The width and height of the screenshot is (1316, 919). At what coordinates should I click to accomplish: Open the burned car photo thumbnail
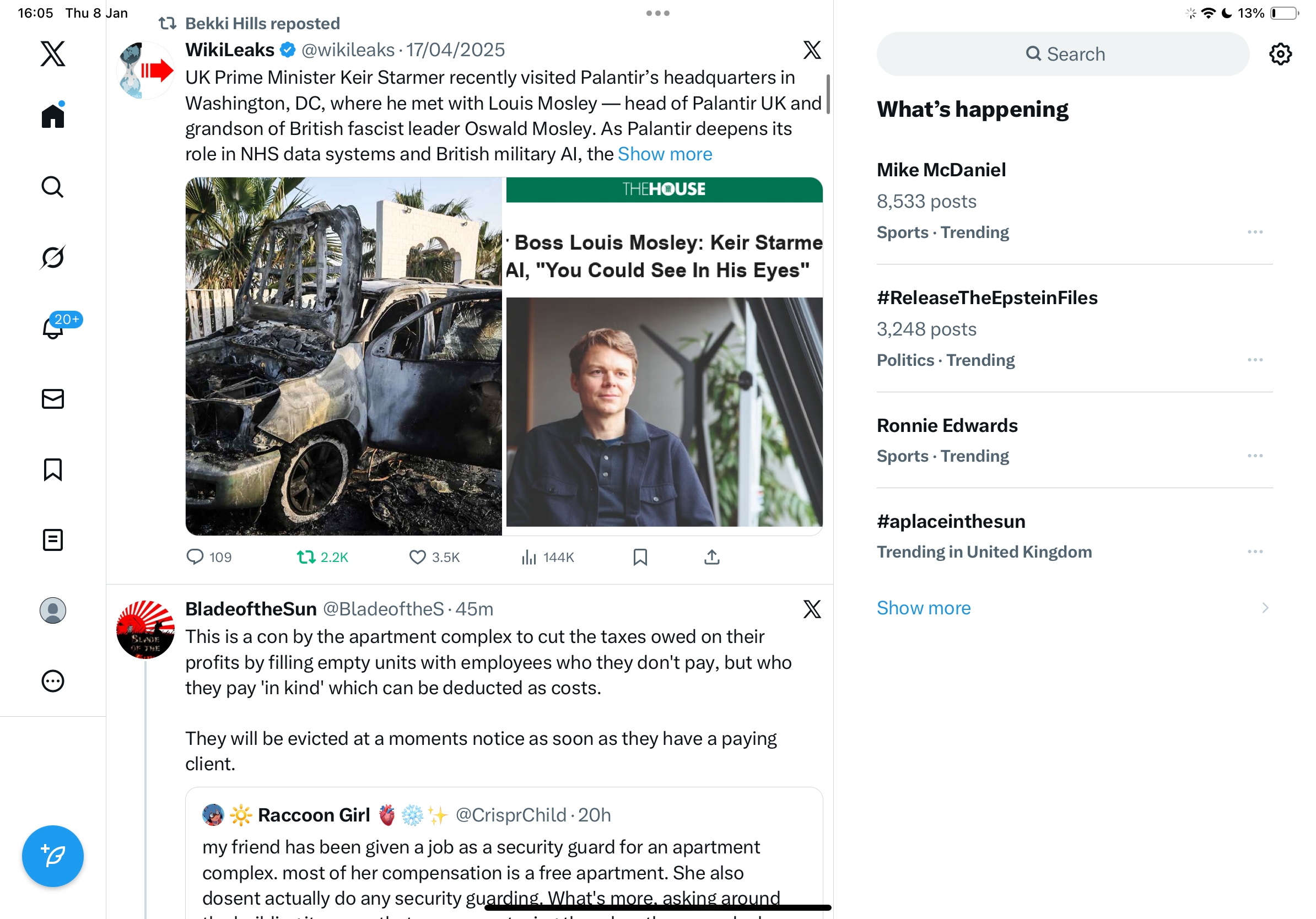[343, 356]
